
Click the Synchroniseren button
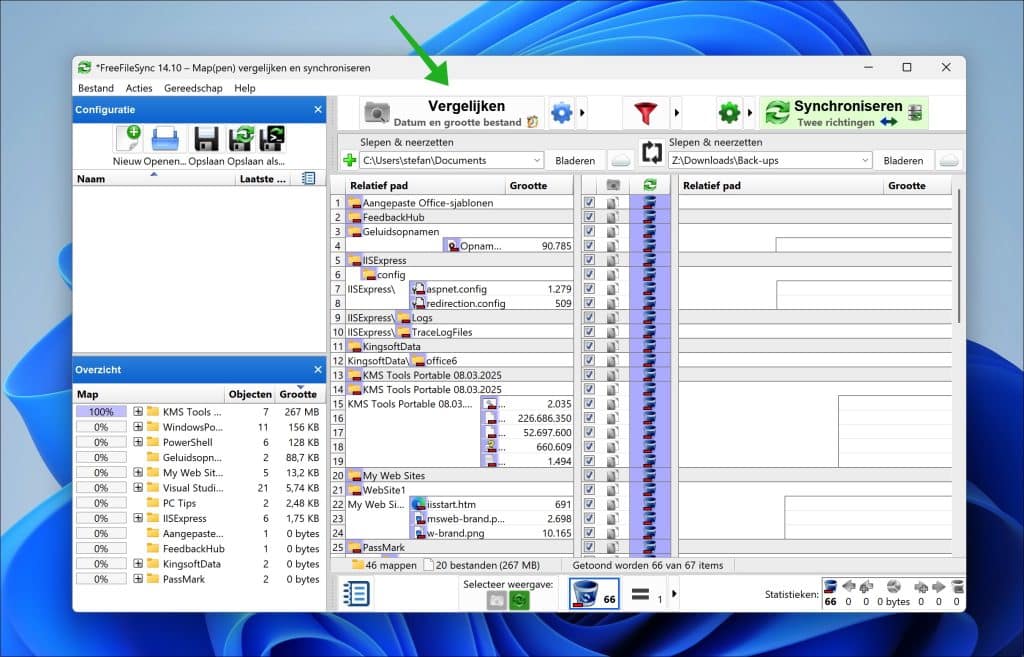point(844,113)
